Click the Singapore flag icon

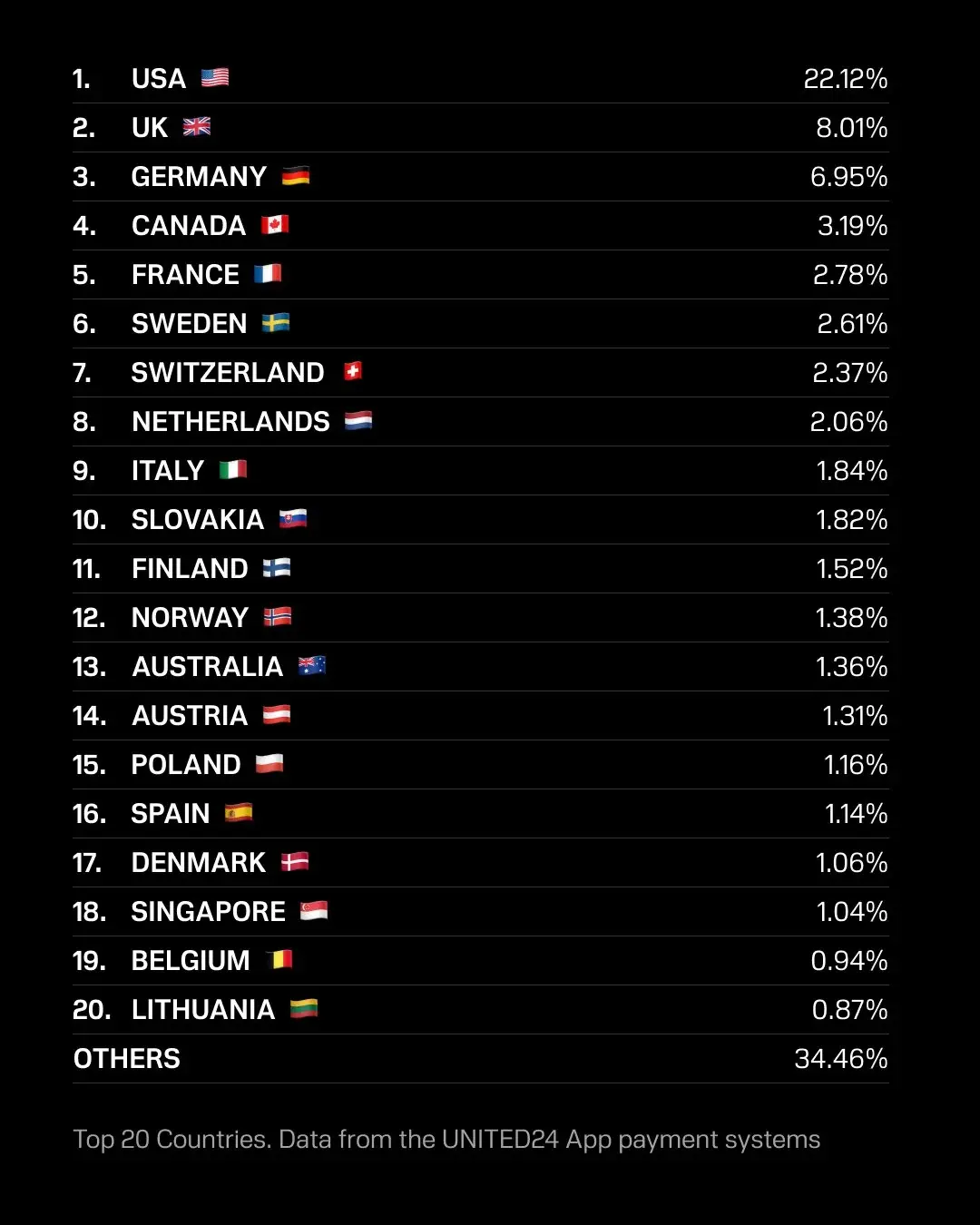pyautogui.click(x=314, y=910)
